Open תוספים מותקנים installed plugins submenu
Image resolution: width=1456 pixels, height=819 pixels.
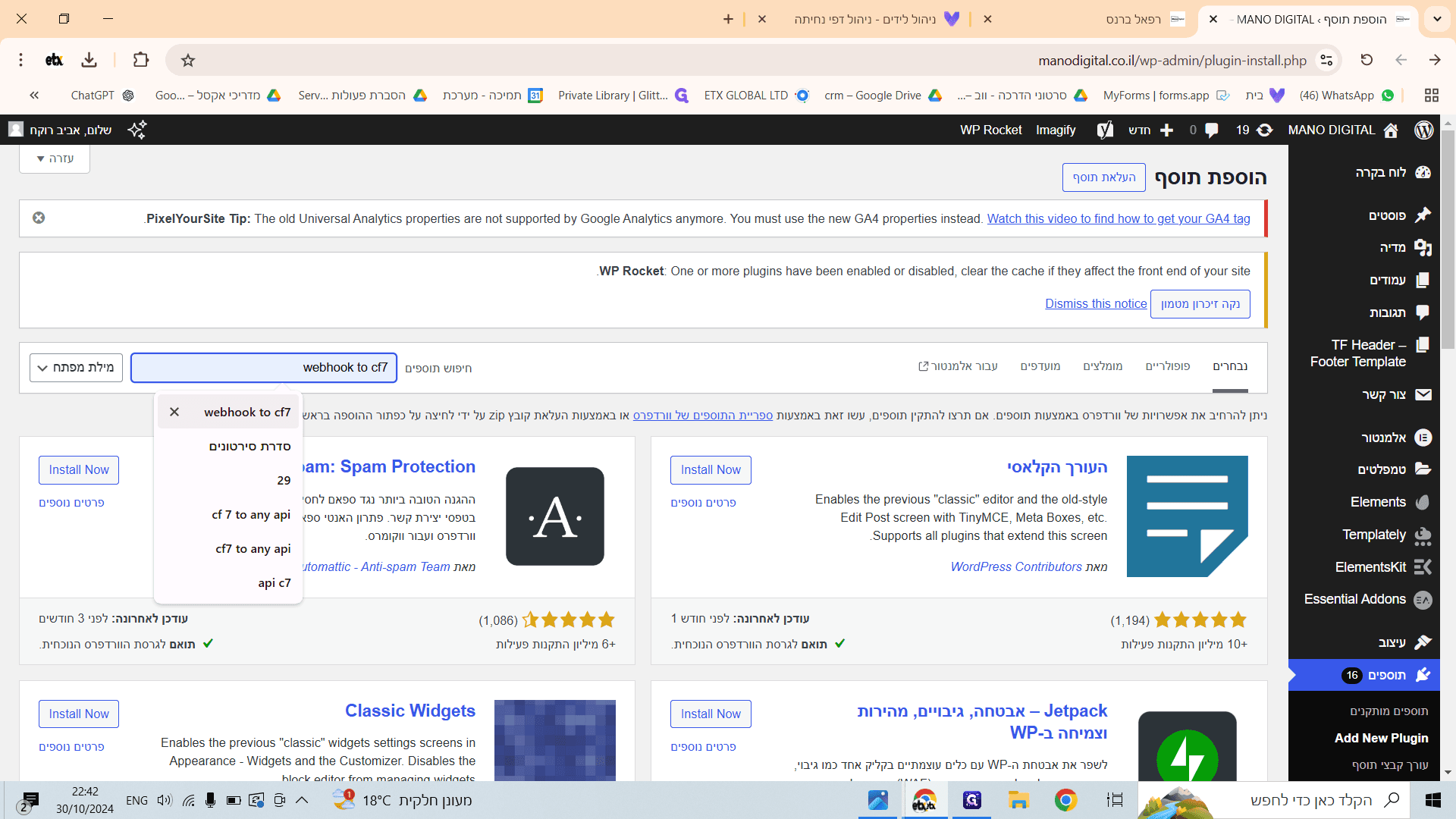click(1389, 711)
